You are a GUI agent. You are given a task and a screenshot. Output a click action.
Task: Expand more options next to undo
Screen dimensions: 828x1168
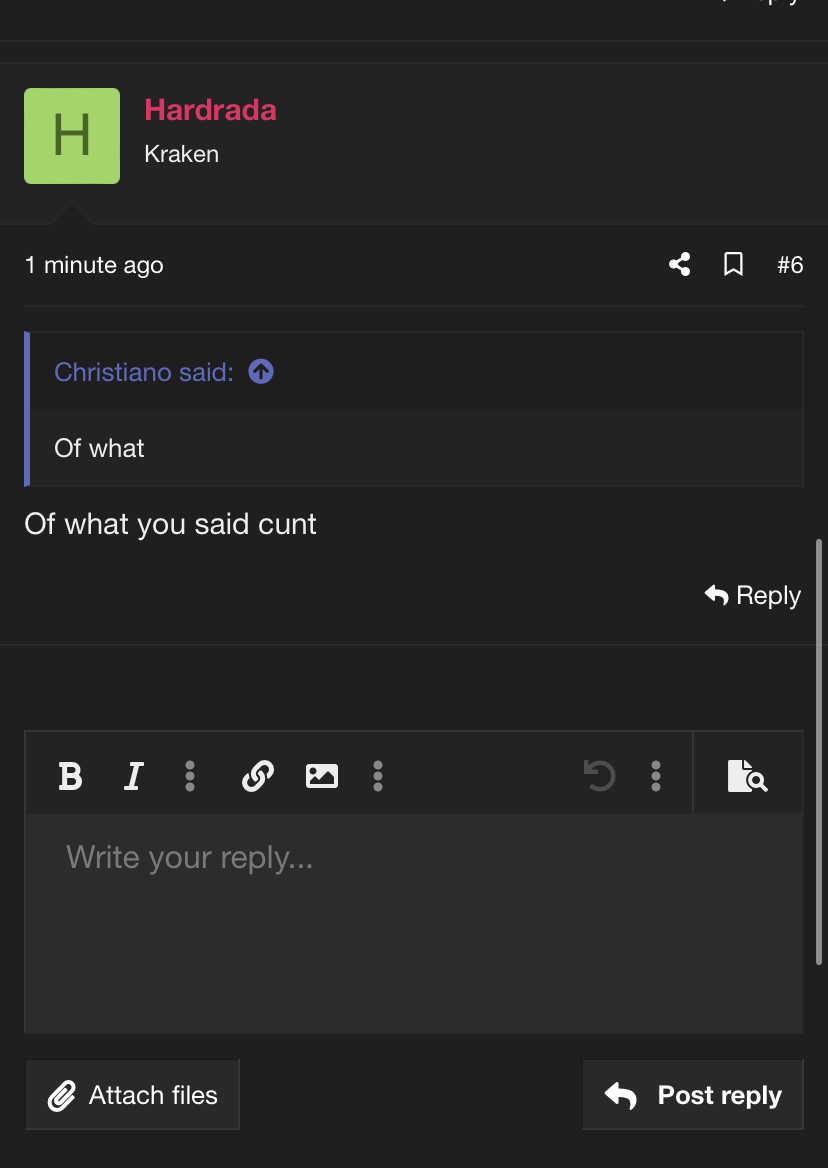tap(655, 776)
